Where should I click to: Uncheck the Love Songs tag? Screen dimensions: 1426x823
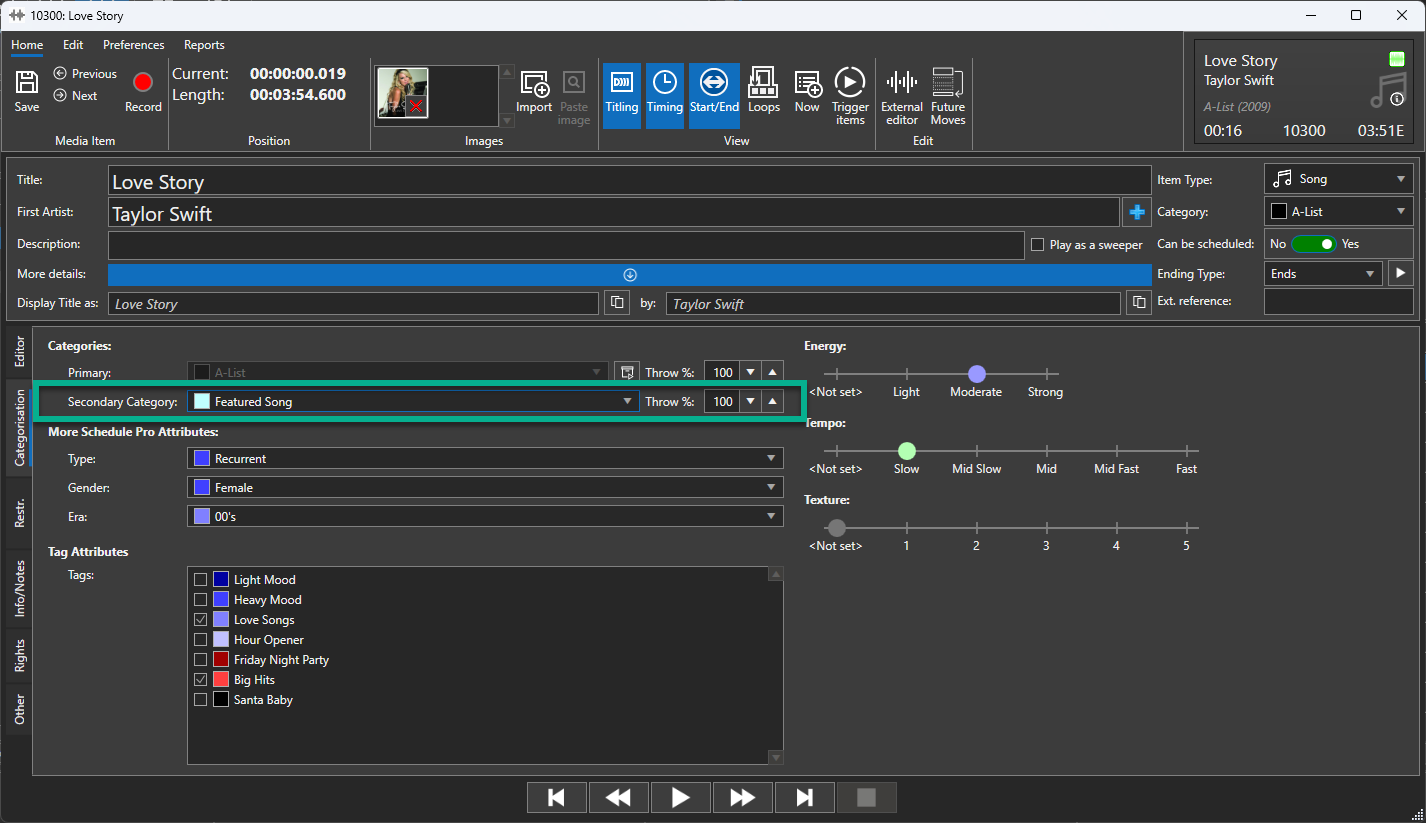[201, 620]
